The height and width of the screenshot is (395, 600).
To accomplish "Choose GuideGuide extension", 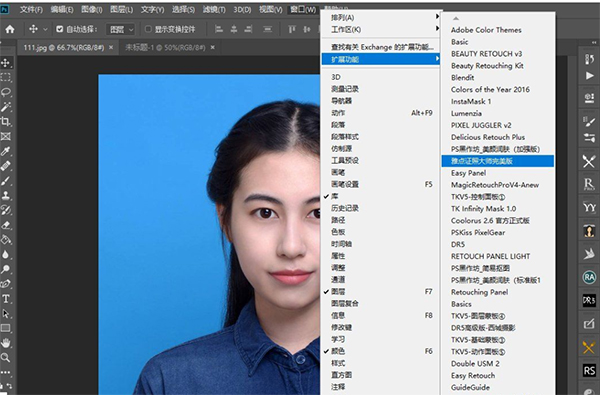I will (497, 387).
